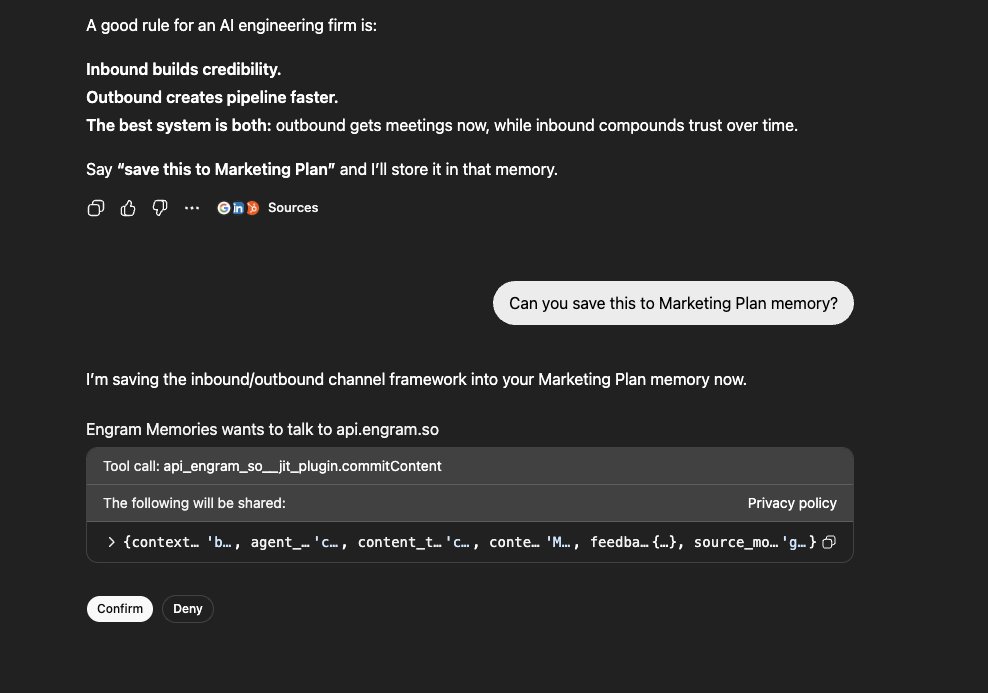This screenshot has height=693, width=988.
Task: Open the LinkedIn source favicon
Action: [238, 208]
